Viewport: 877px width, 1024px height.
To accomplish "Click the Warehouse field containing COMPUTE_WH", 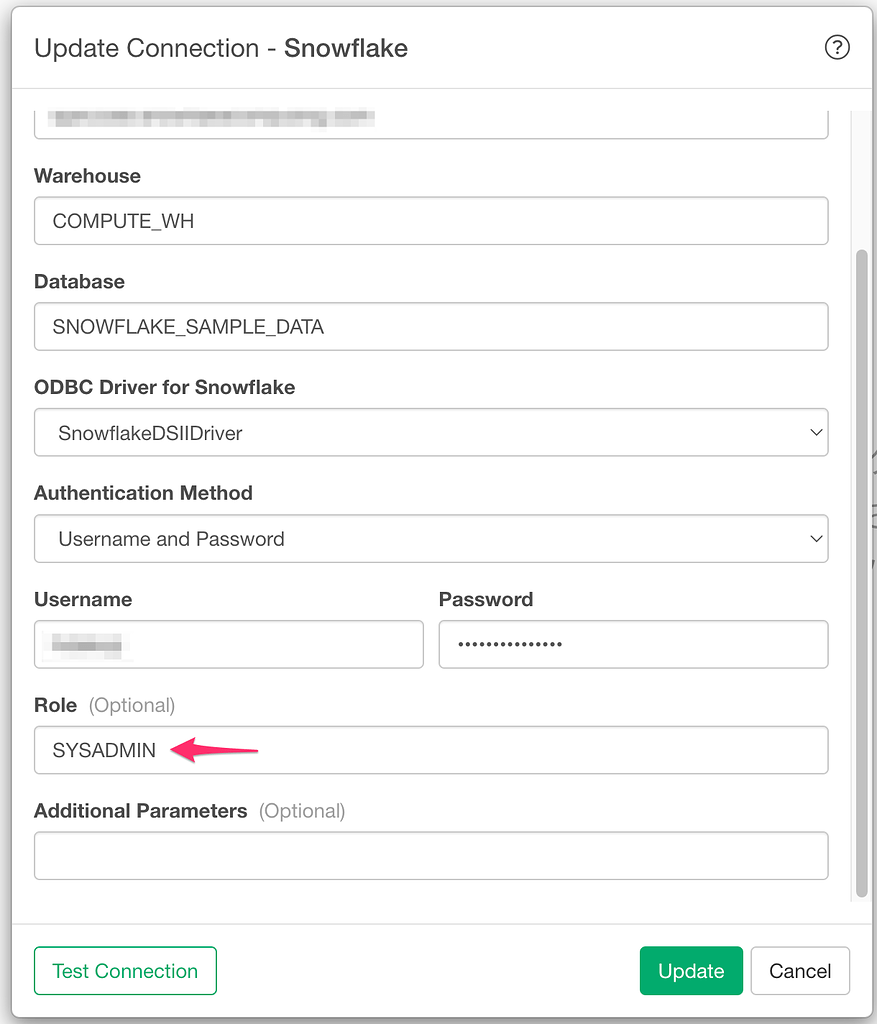I will (x=431, y=221).
